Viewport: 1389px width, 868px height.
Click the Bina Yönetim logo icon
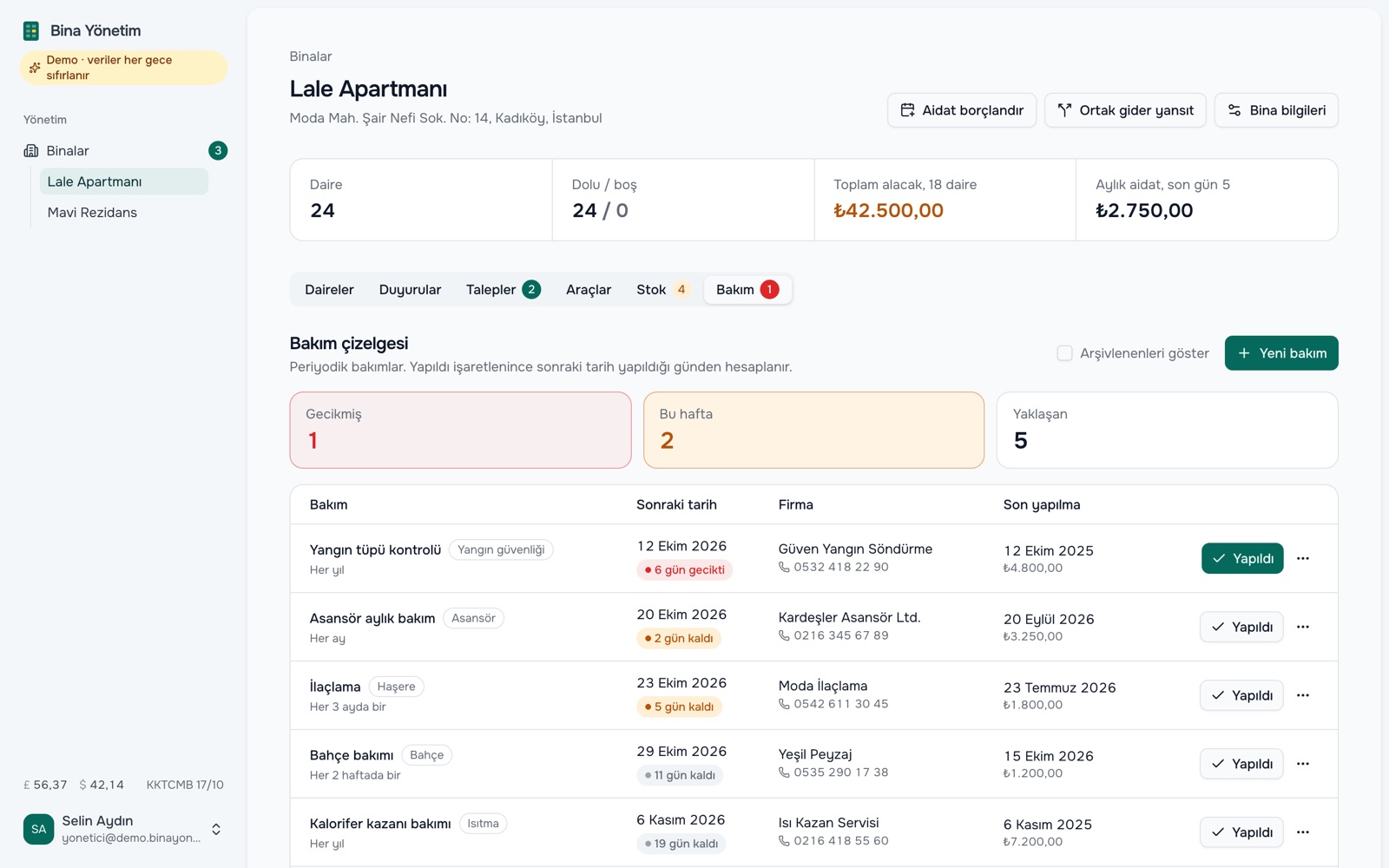pos(31,31)
